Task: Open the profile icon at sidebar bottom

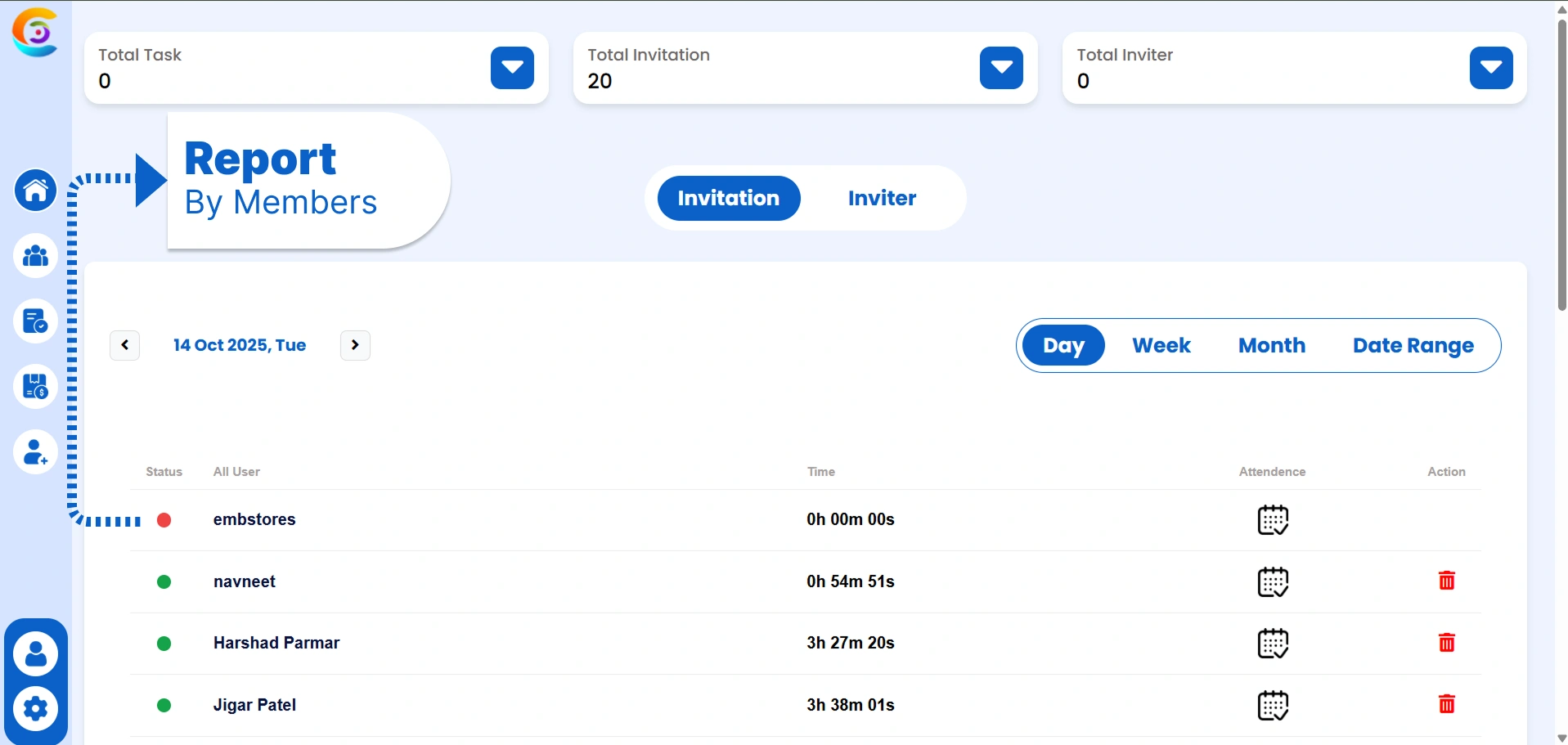Action: click(34, 652)
